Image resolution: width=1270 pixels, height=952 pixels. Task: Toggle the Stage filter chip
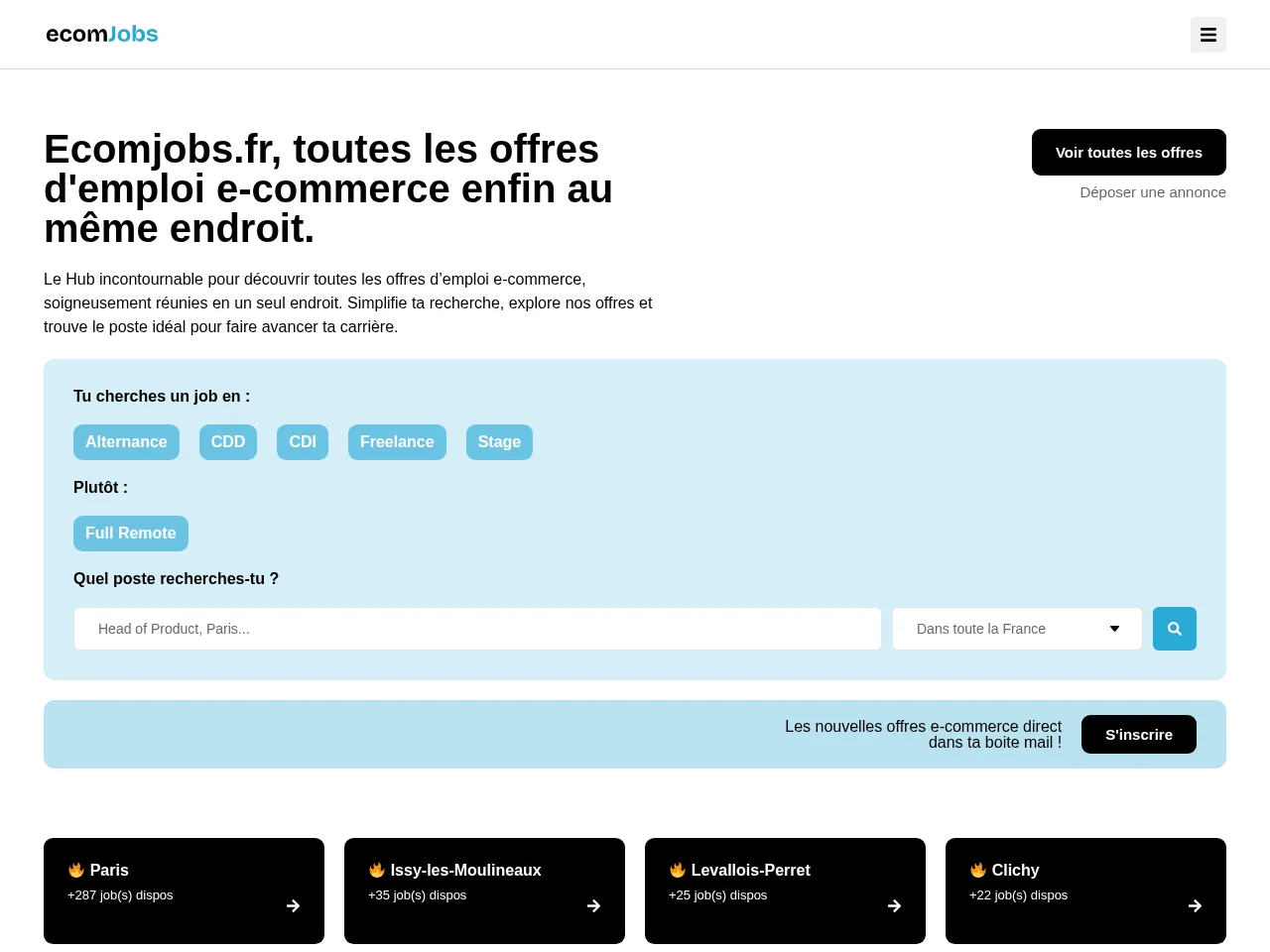pyautogui.click(x=499, y=442)
